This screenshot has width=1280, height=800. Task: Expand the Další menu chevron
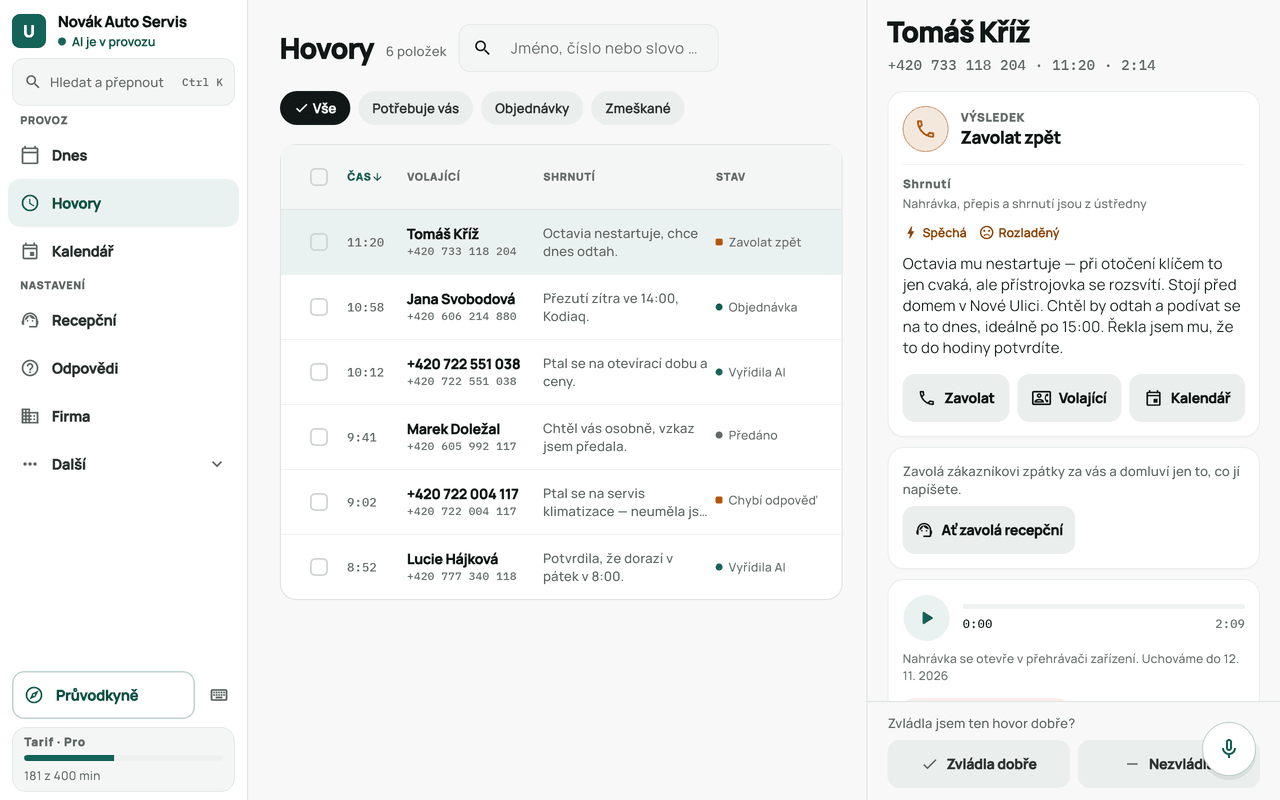tap(217, 464)
